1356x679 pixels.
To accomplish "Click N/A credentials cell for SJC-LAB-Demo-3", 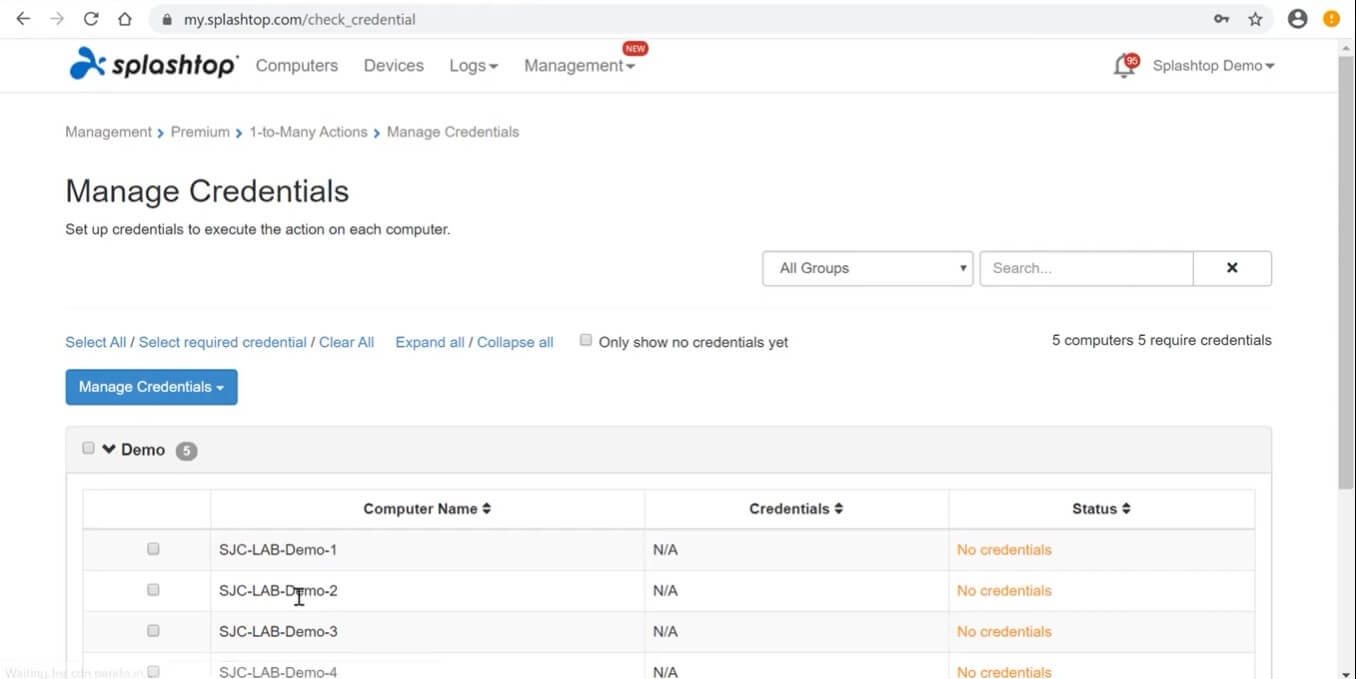I will 665,632.
